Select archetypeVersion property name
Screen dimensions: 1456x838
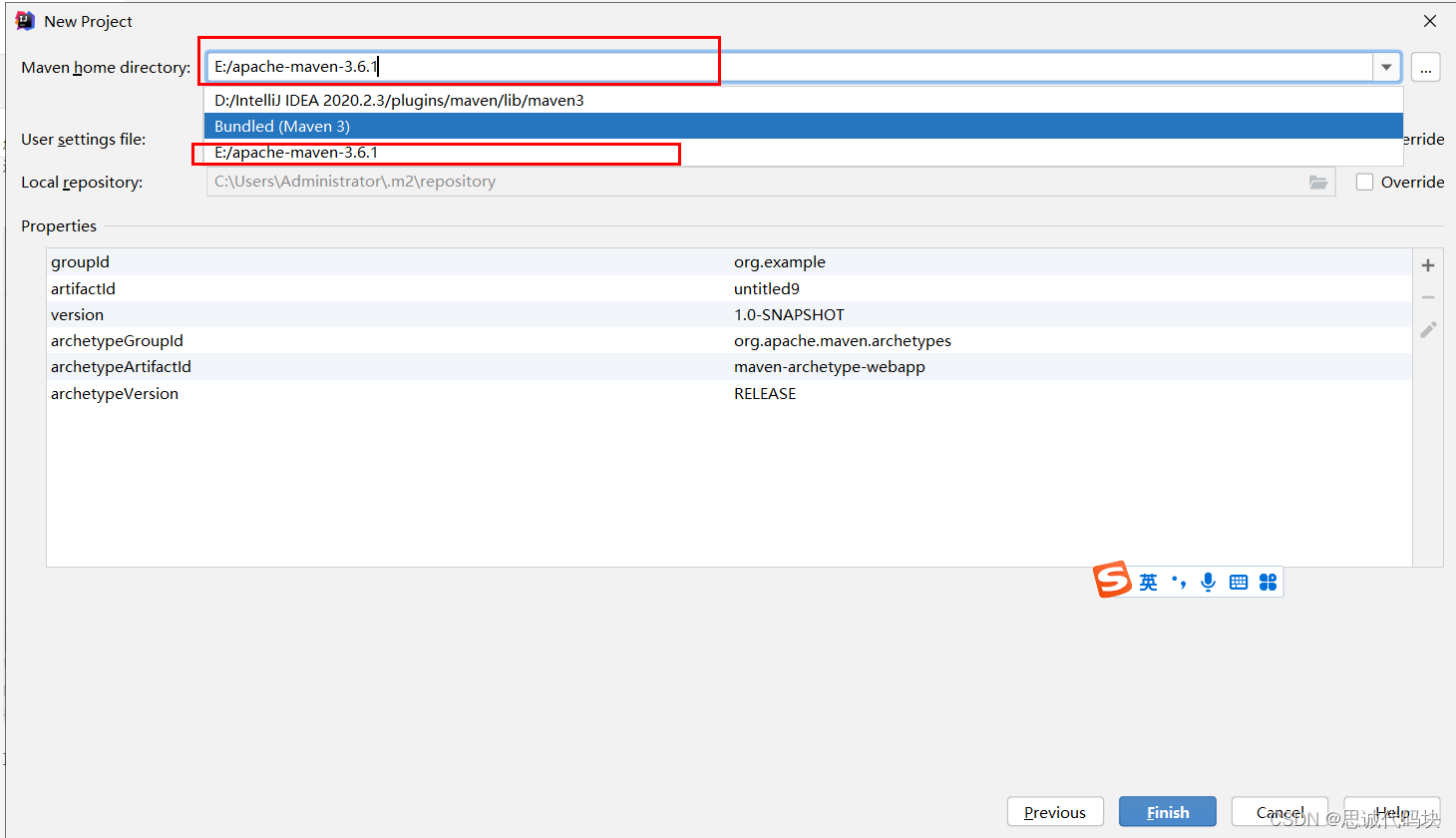point(115,394)
